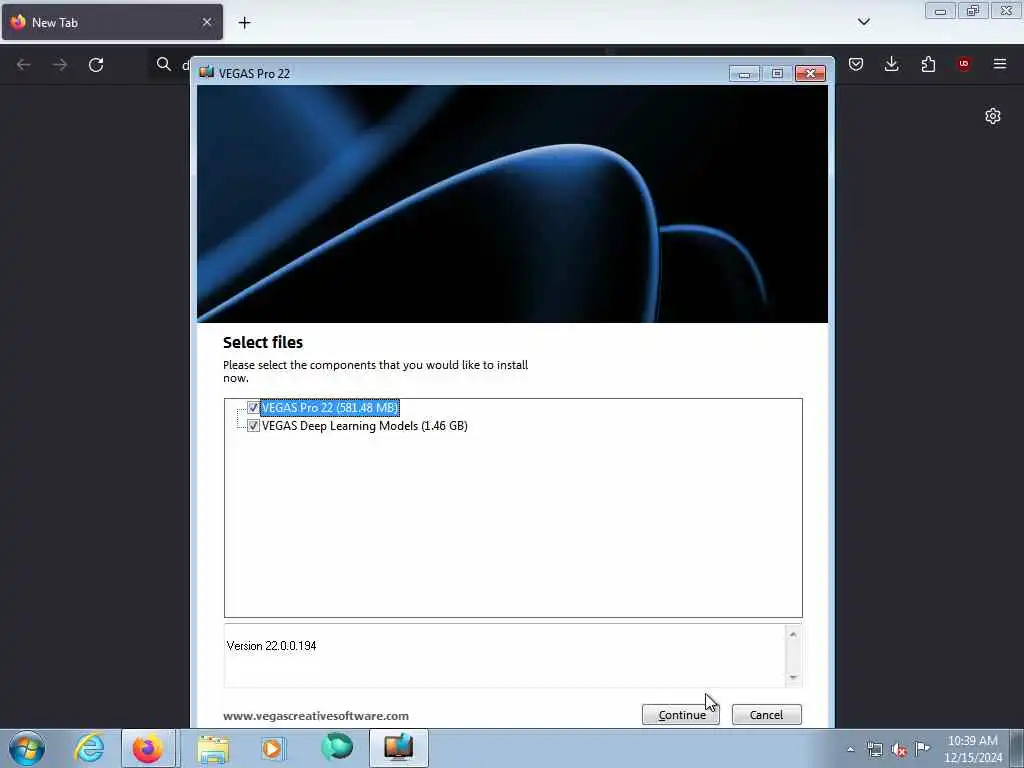This screenshot has height=768, width=1024.
Task: Close the VEGAS Pro 22 installer window
Action: point(810,73)
